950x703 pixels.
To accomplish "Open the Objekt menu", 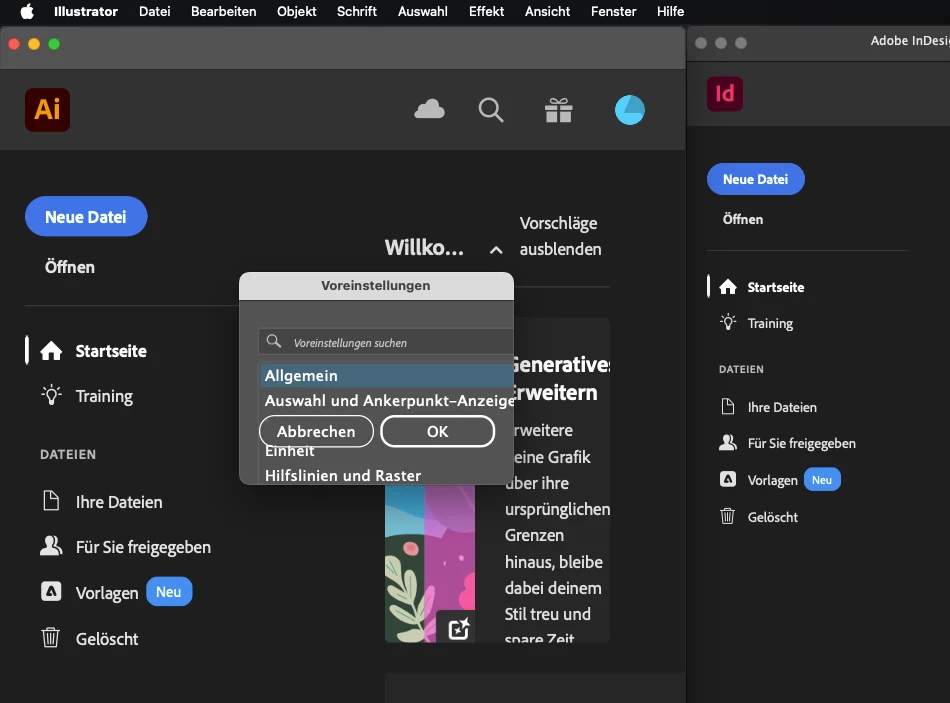I will (296, 12).
